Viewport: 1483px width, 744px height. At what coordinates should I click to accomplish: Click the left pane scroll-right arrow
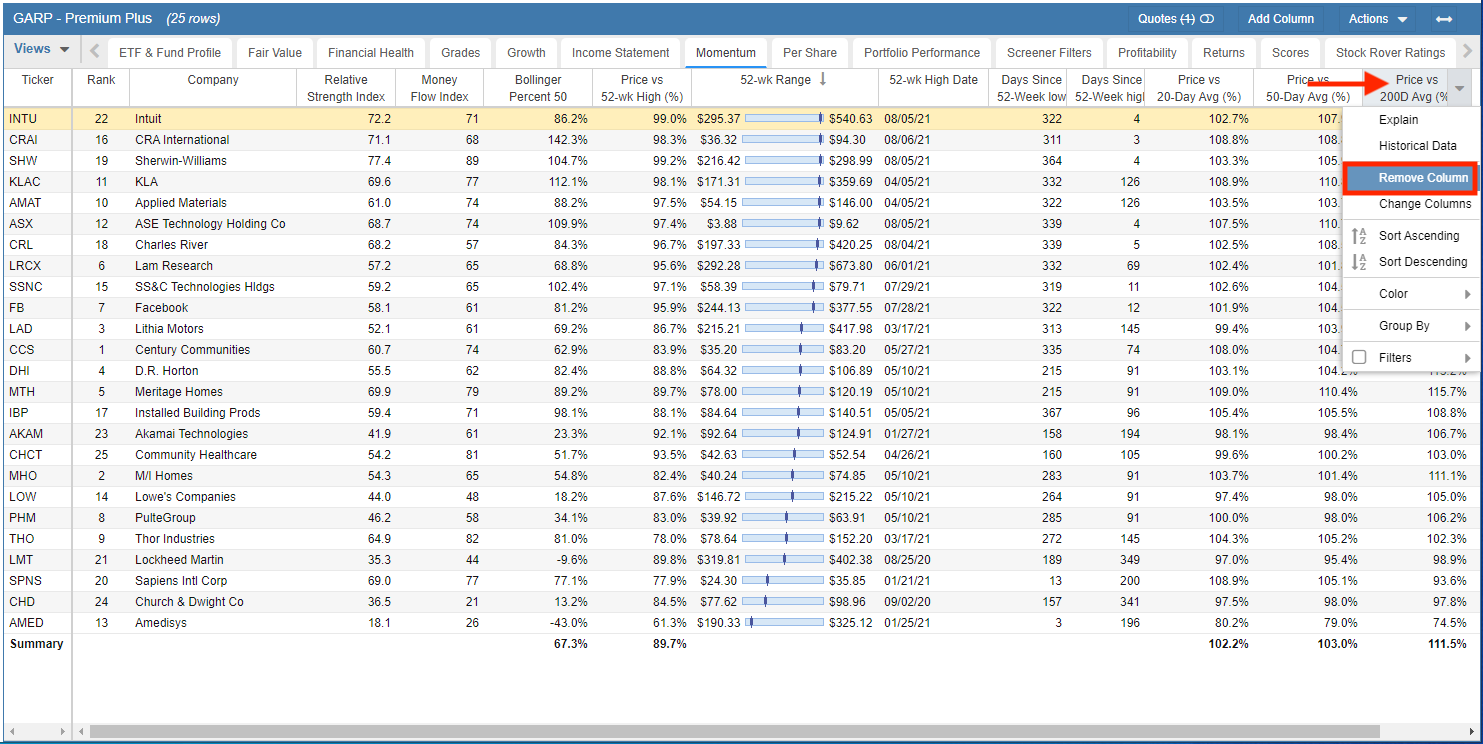[x=64, y=732]
